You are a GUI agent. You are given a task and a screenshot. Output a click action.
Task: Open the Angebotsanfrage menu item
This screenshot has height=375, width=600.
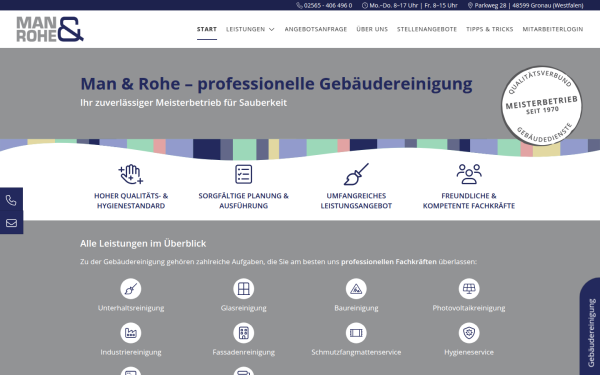coord(316,29)
